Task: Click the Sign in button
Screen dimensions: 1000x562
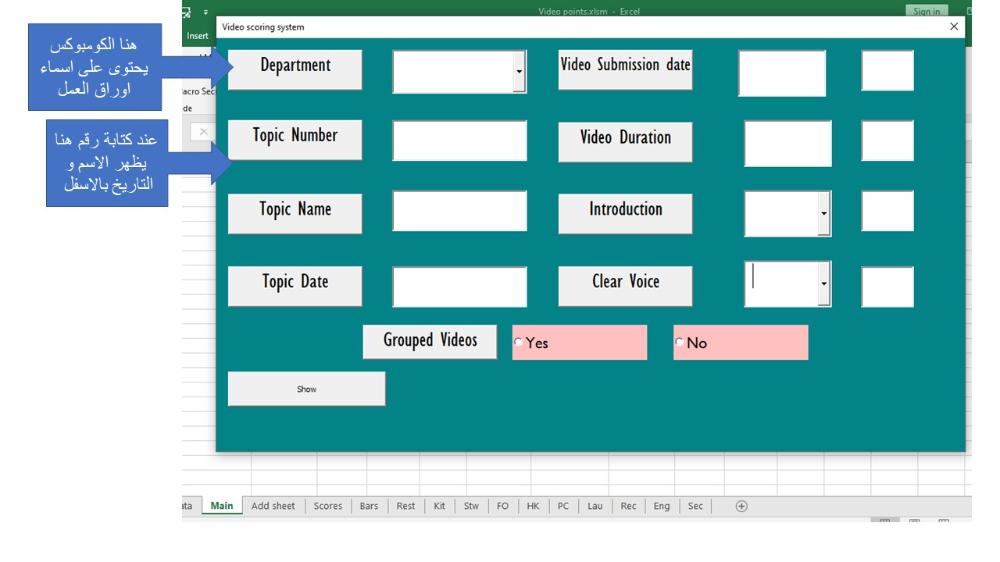Action: [927, 11]
